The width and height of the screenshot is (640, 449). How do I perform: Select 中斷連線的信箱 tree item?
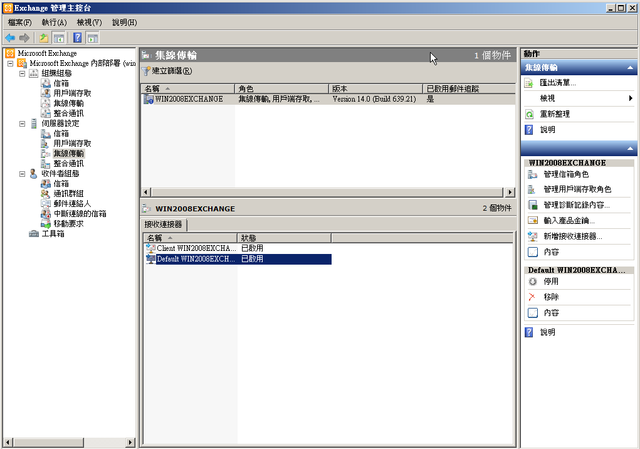click(x=80, y=213)
